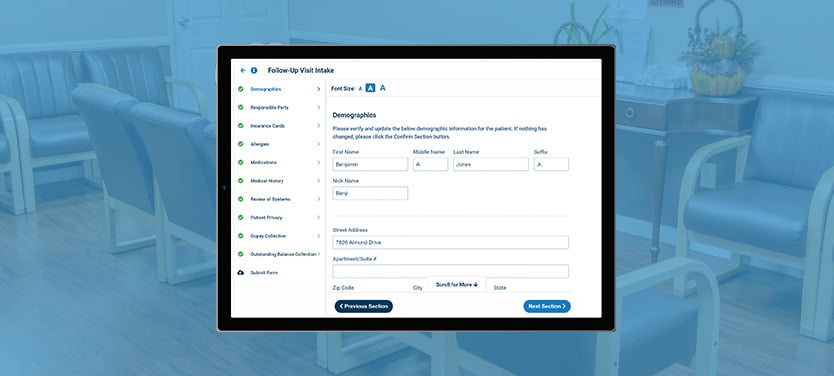Open the Review of Systems section
This screenshot has height=376, width=834.
(x=270, y=199)
